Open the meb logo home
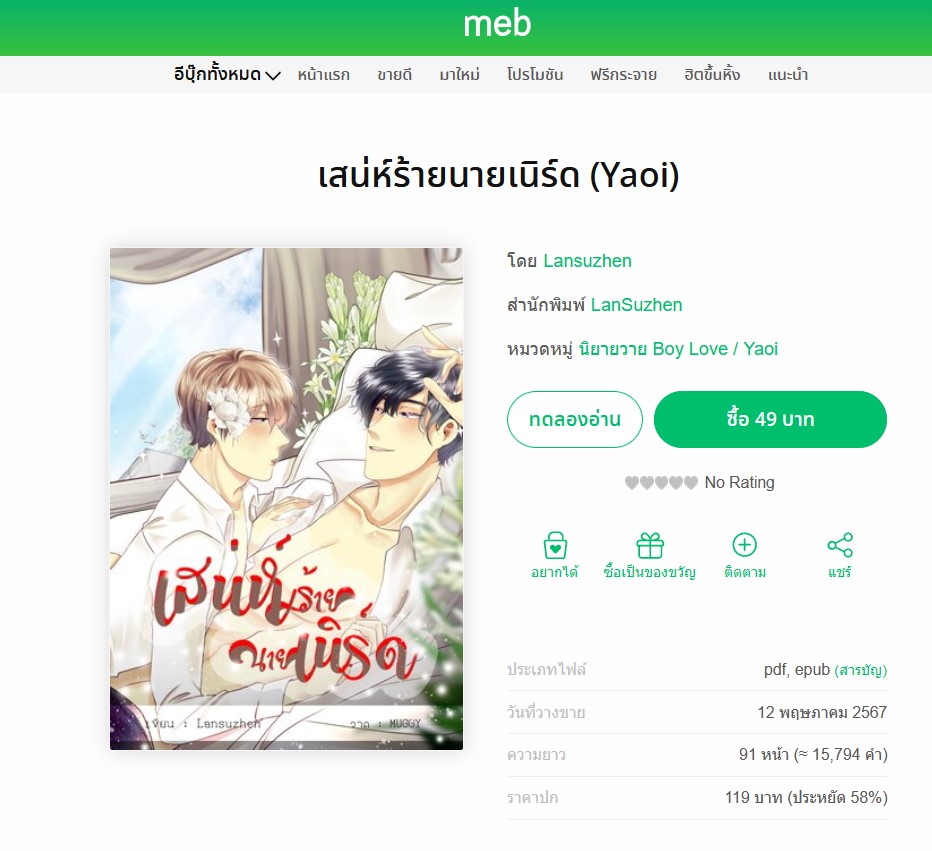Screen dimensions: 932x851 [497, 24]
